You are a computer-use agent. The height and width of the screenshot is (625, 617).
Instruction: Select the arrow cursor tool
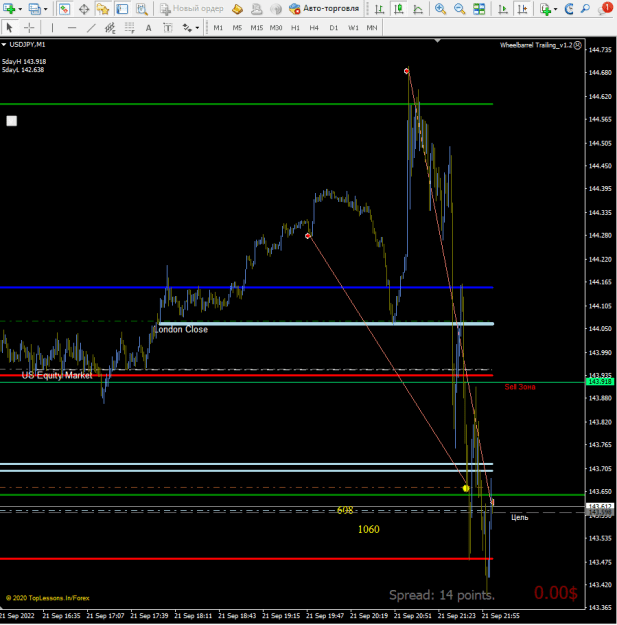click(10, 28)
